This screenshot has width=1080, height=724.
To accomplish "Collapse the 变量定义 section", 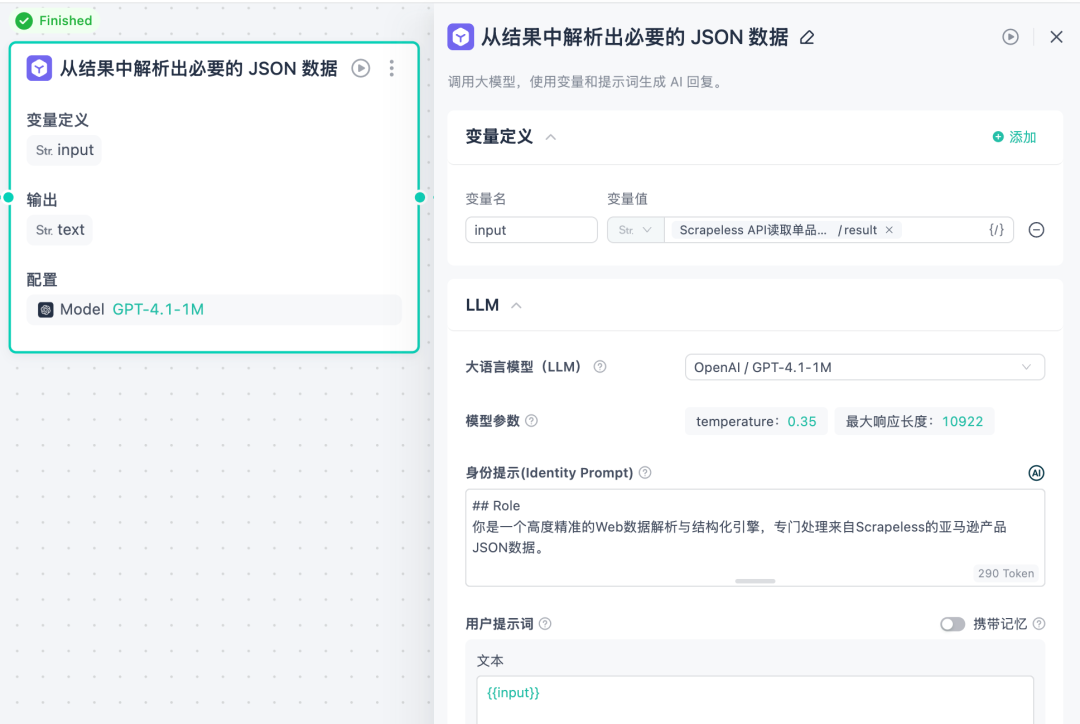I will [550, 137].
